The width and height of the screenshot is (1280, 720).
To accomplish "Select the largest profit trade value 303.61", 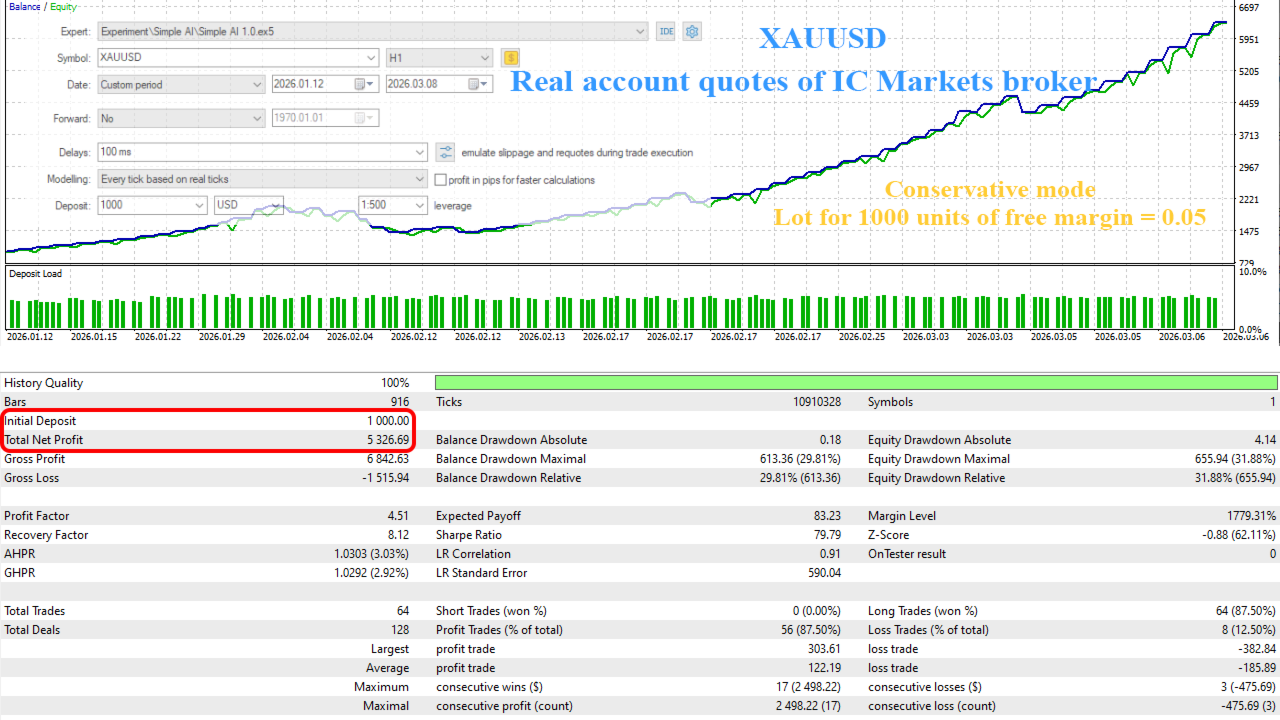I will pos(825,649).
